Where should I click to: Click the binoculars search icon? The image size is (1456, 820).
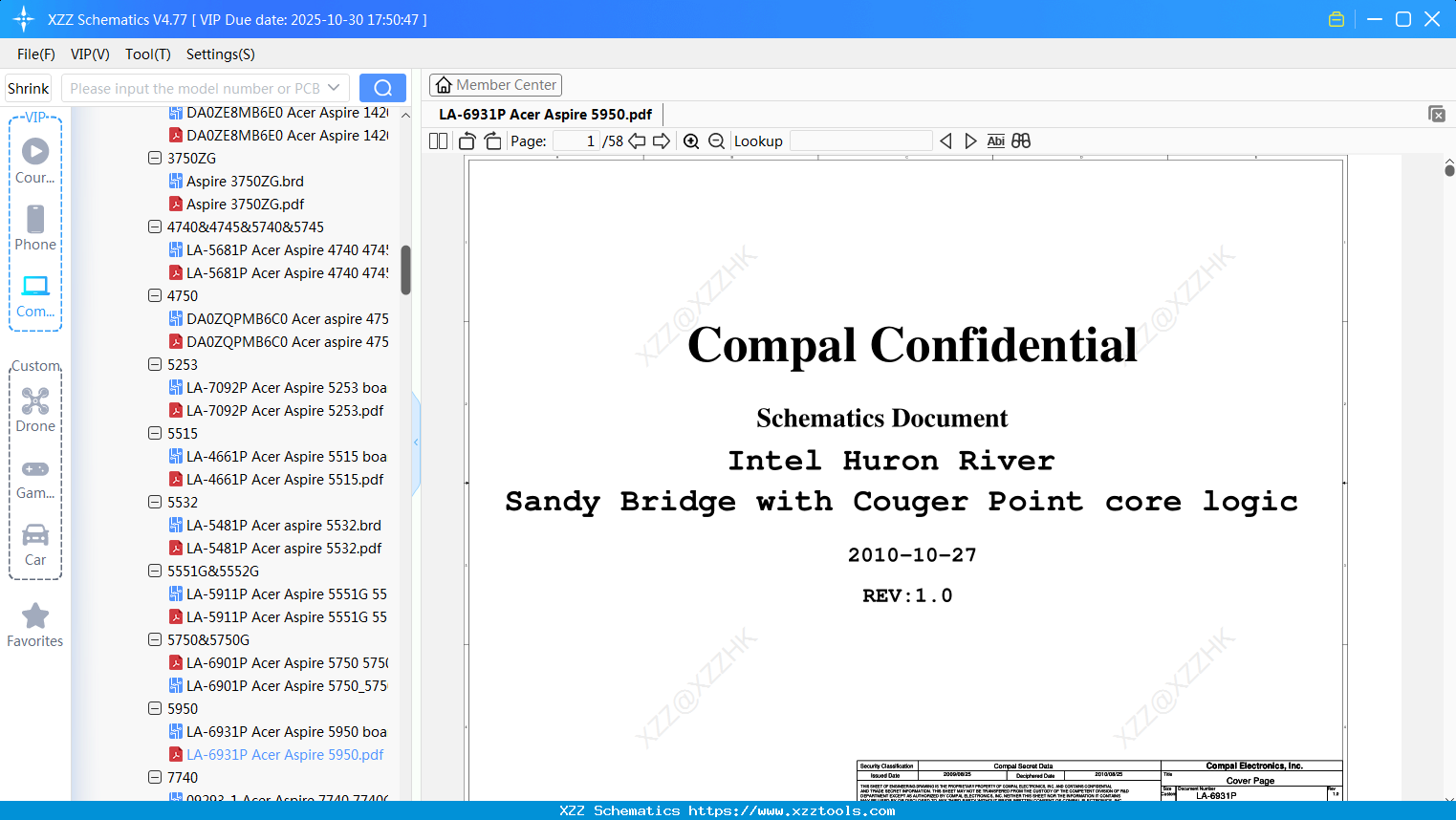[x=1021, y=141]
